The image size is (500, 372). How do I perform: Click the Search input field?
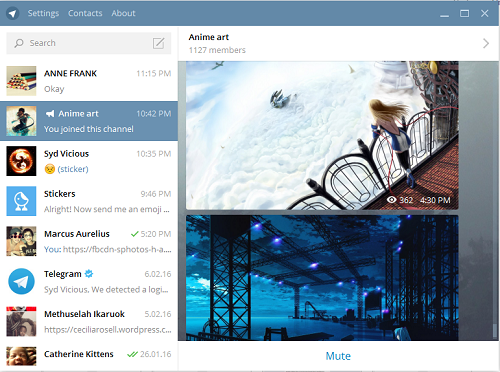[89, 43]
